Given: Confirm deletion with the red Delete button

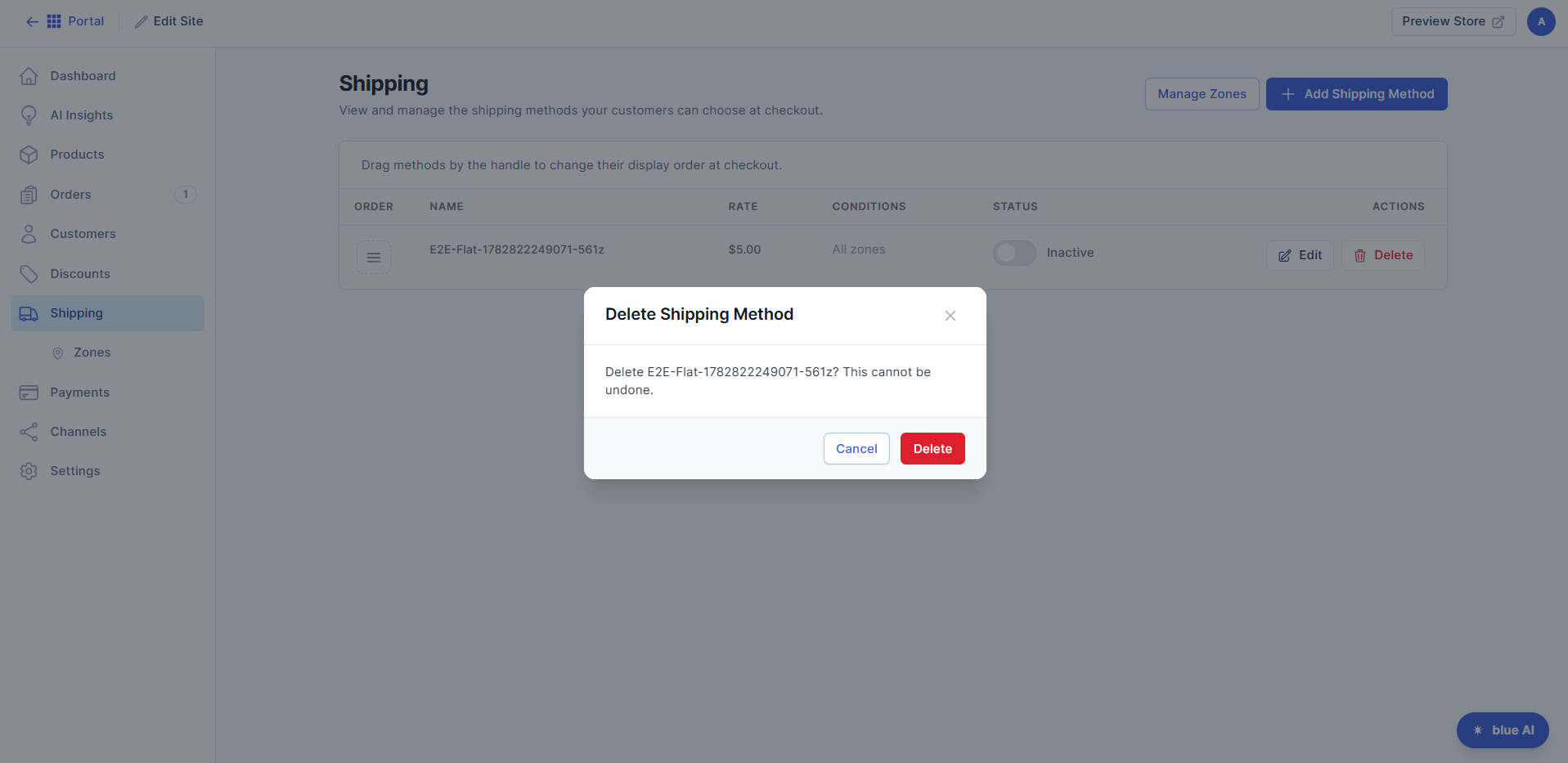Looking at the screenshot, I should coord(932,448).
